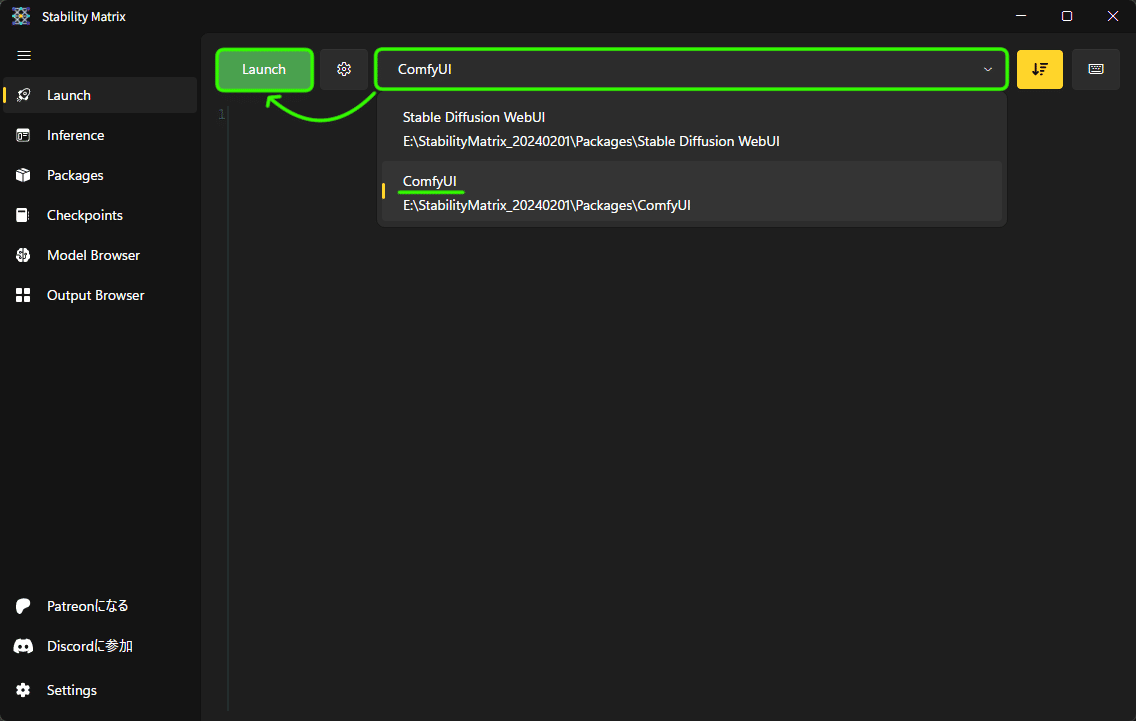Click the yellow auto-scroll to end icon
This screenshot has width=1136, height=721.
coord(1040,70)
